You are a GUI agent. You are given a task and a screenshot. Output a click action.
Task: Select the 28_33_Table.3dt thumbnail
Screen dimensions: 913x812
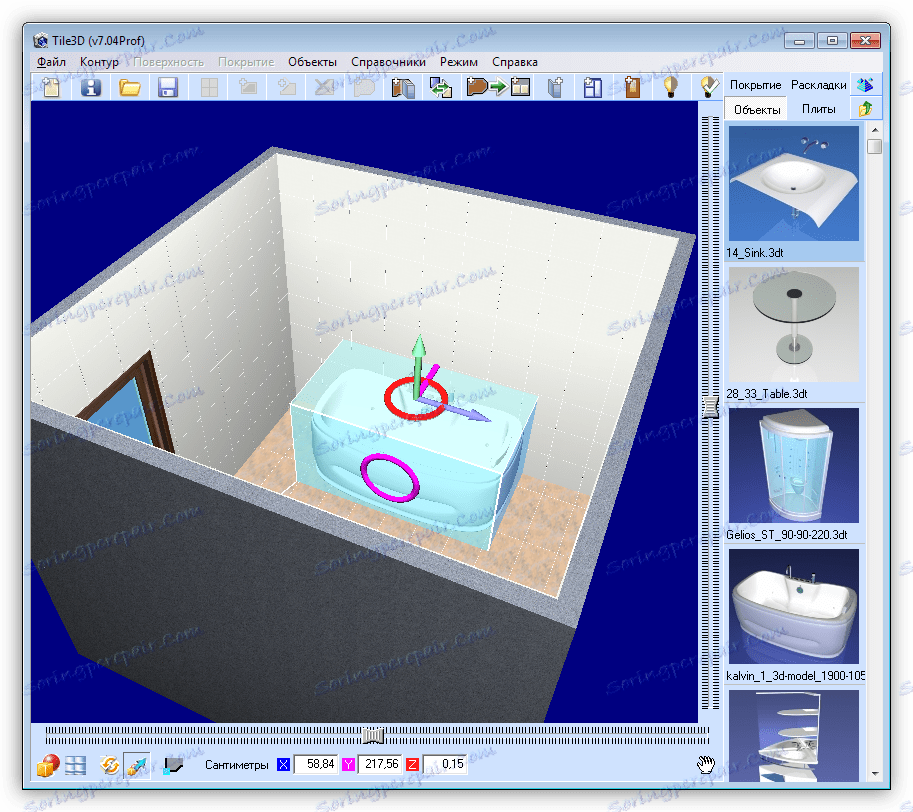pyautogui.click(x=794, y=324)
